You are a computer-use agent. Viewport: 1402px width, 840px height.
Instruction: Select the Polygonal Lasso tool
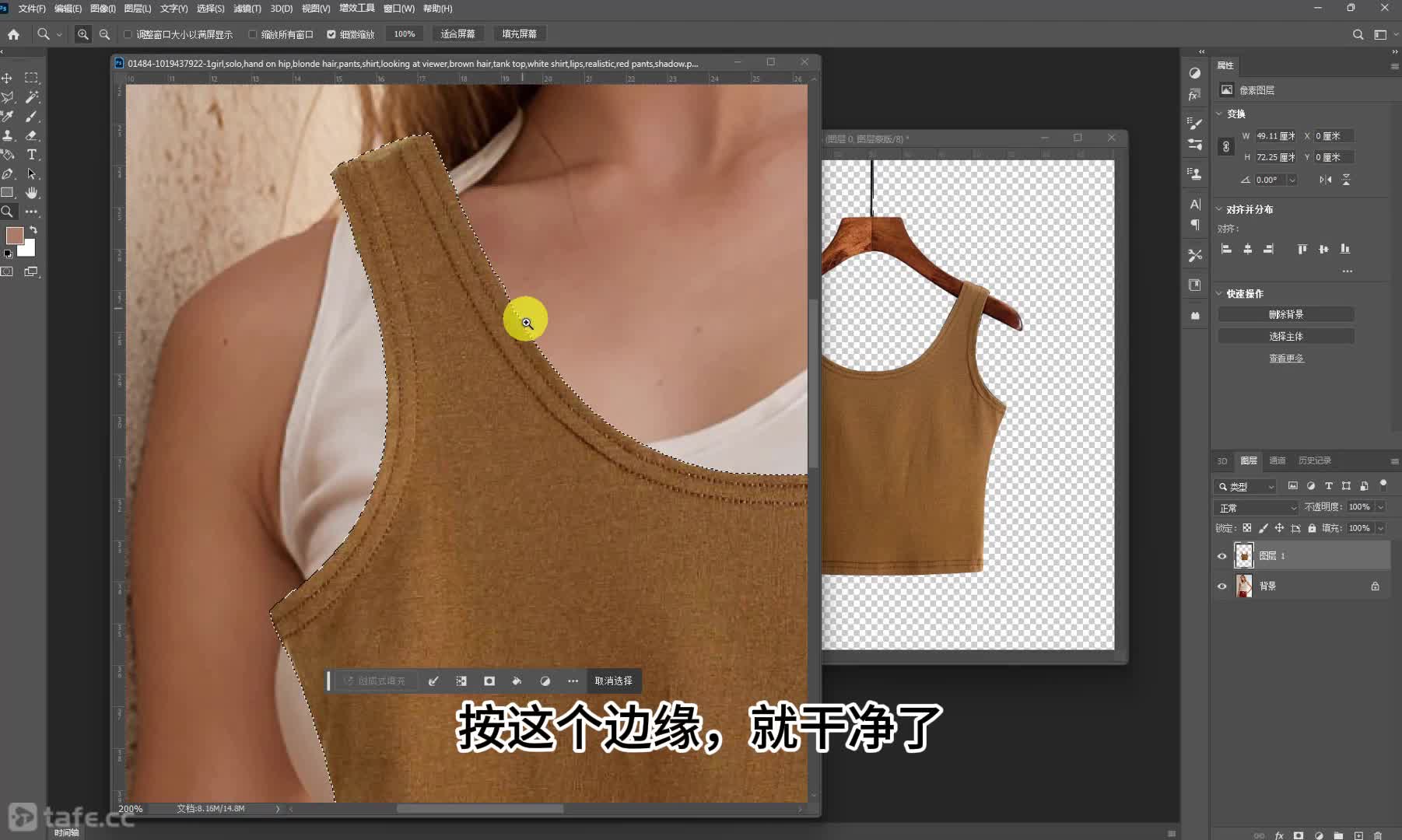7,97
